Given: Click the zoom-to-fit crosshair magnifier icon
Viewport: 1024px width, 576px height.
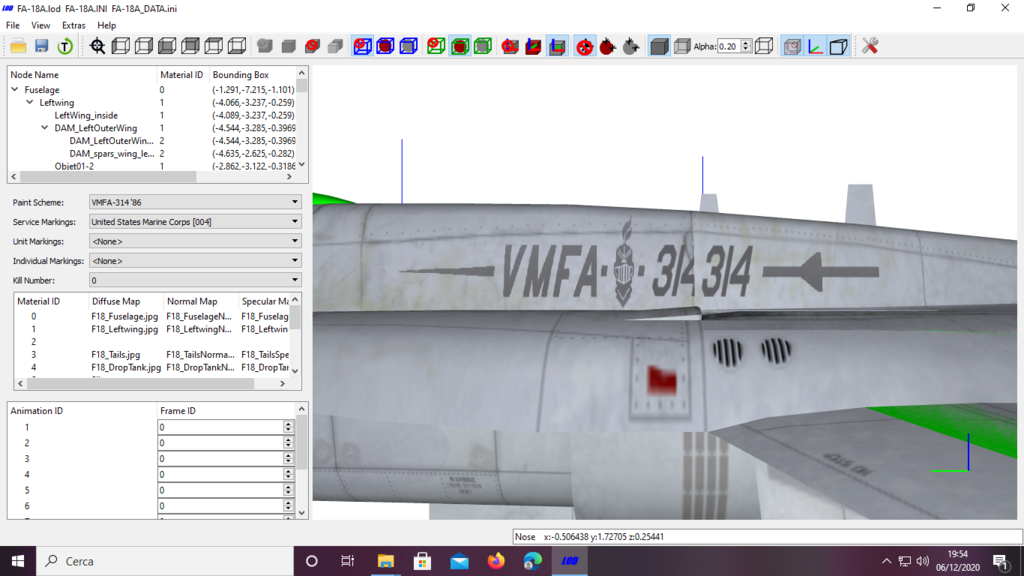Looking at the screenshot, I should coord(97,46).
